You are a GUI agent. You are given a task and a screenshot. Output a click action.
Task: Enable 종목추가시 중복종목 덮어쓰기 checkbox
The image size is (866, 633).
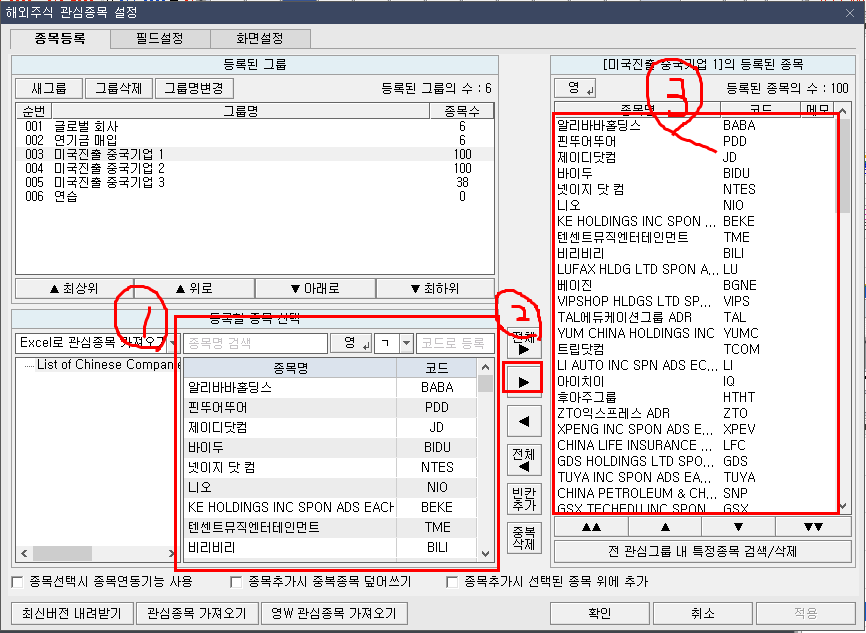(236, 582)
